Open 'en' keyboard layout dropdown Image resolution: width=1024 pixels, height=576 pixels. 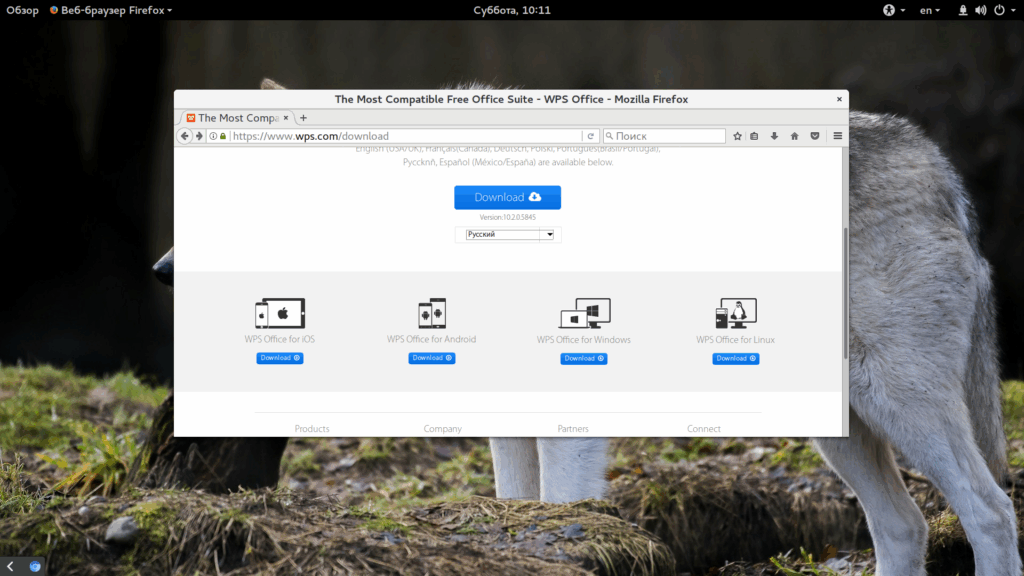pyautogui.click(x=930, y=10)
